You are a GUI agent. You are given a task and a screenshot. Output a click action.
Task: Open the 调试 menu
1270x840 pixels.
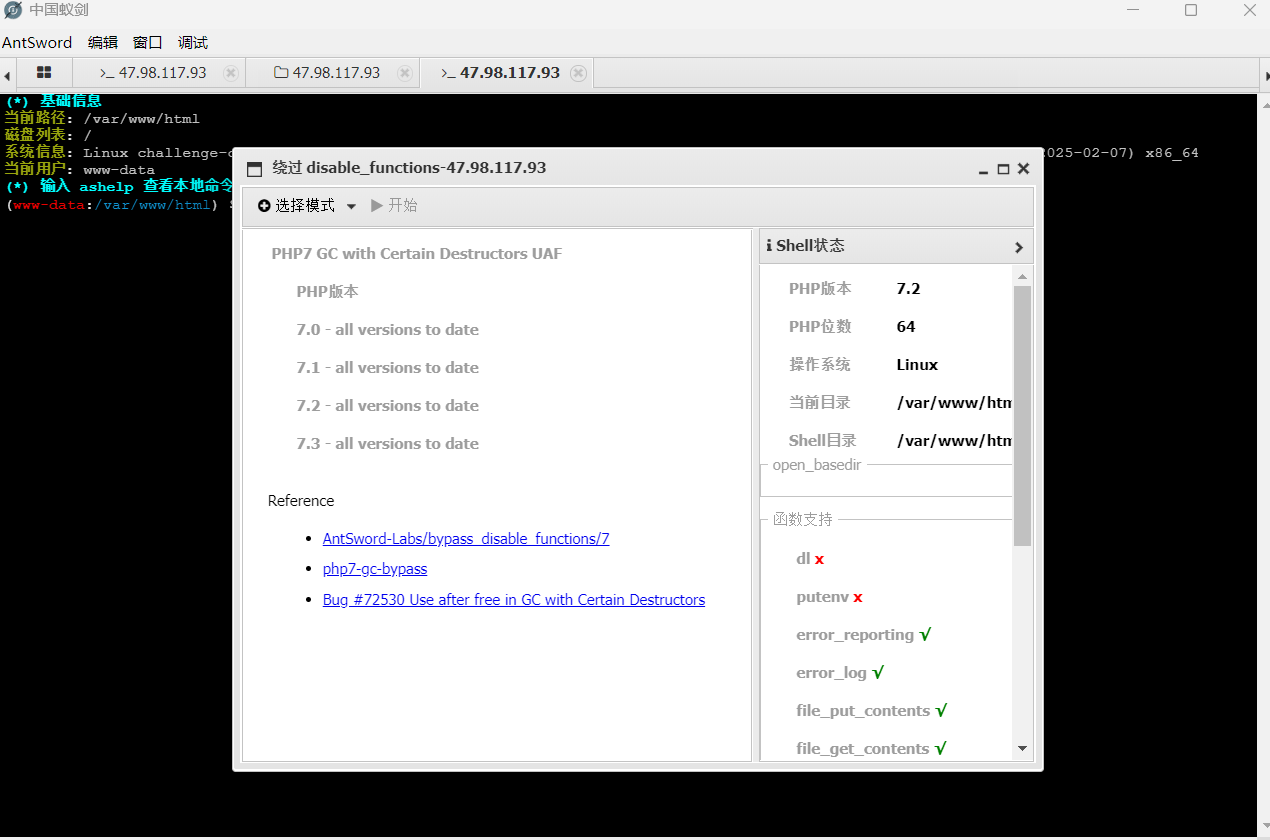(192, 42)
